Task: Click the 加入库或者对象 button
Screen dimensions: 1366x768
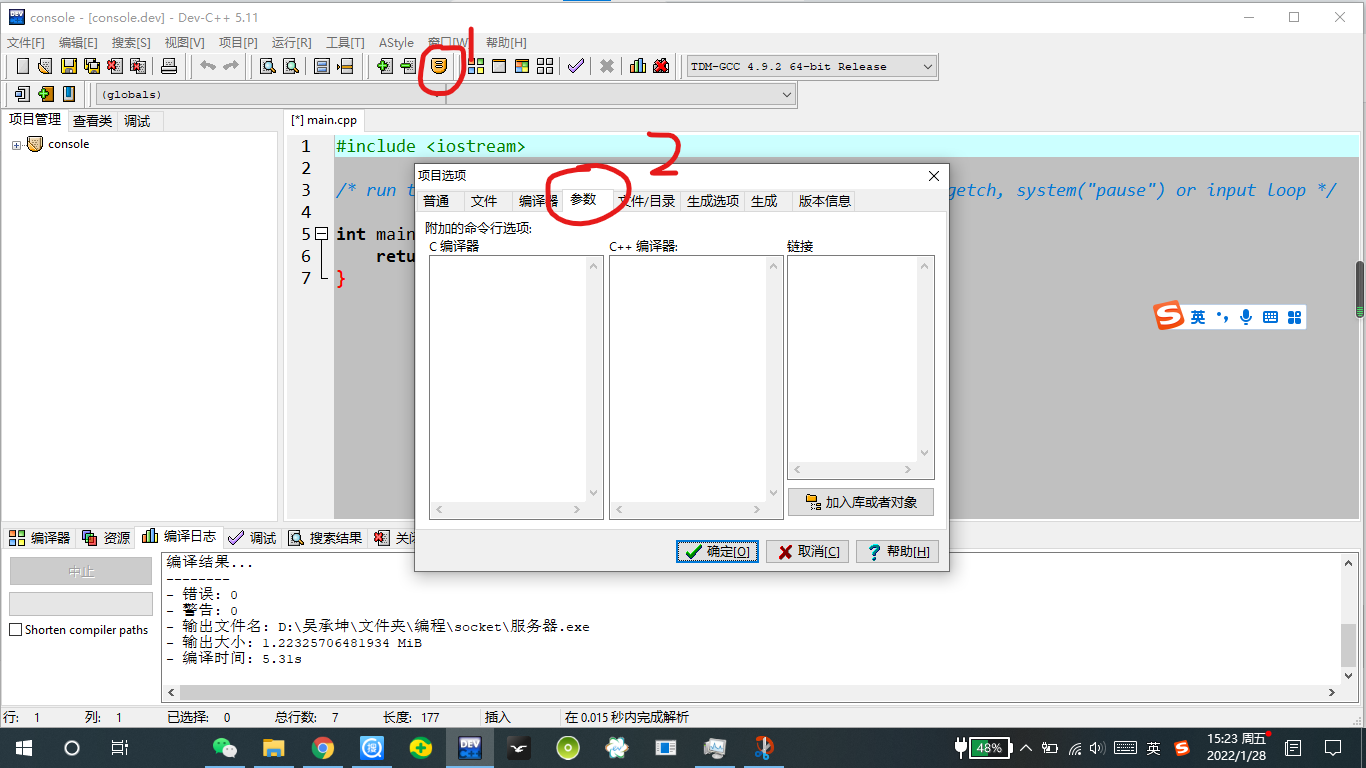Action: [x=860, y=501]
